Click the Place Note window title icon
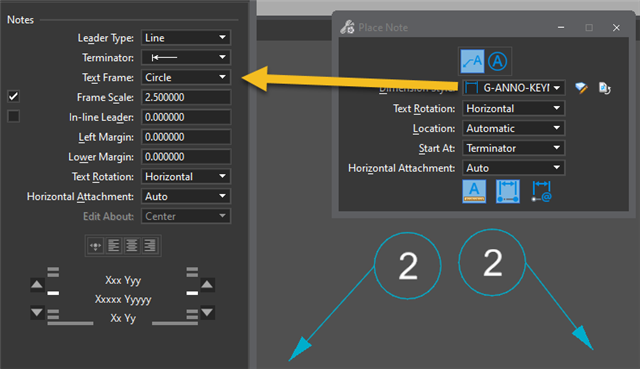The image size is (640, 369). click(347, 27)
